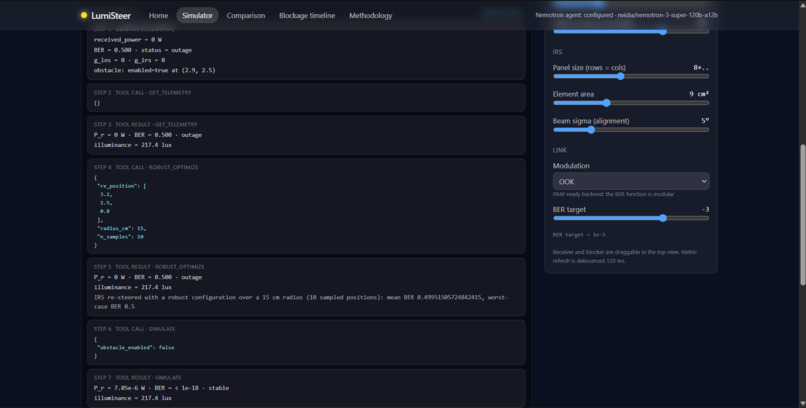Click the empty '{}' arguments in Step 2
The image size is (806, 408).
click(x=97, y=103)
